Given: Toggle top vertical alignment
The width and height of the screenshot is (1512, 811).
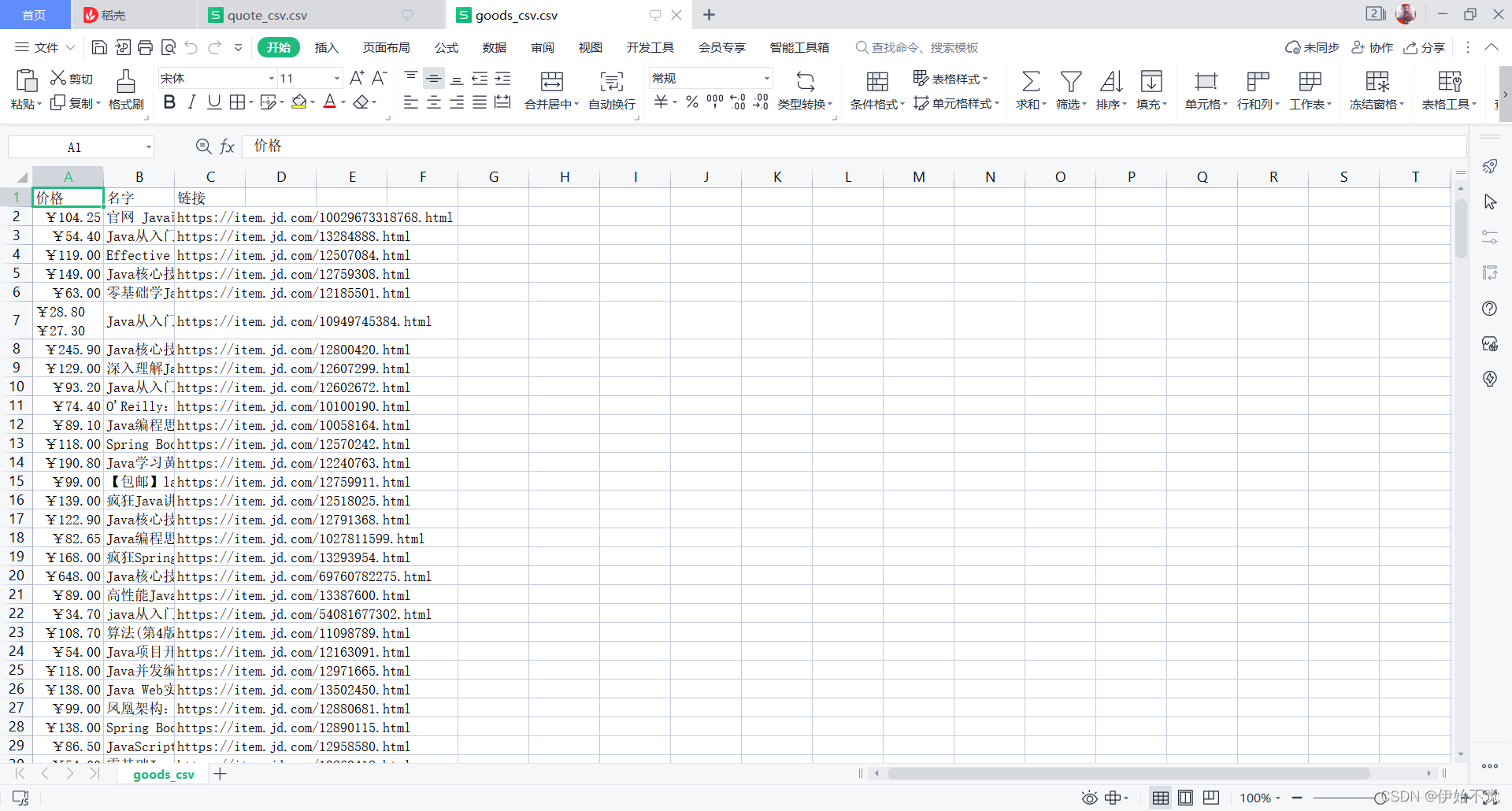Looking at the screenshot, I should coord(410,77).
